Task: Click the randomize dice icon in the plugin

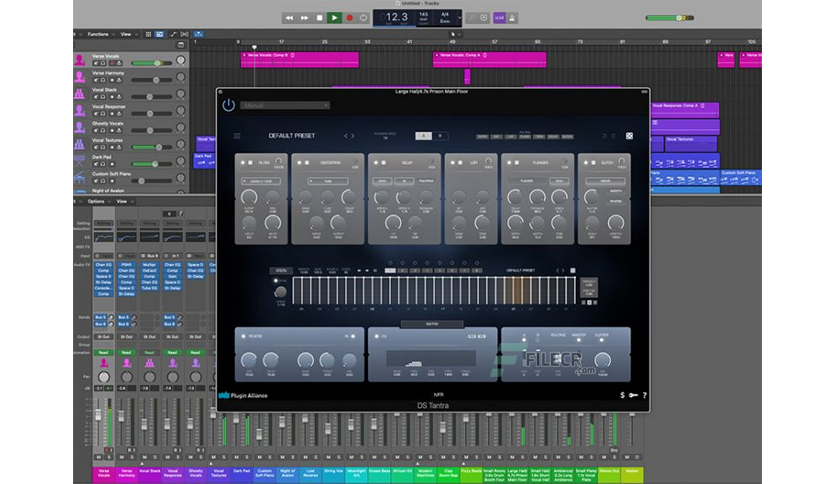Action: [629, 136]
